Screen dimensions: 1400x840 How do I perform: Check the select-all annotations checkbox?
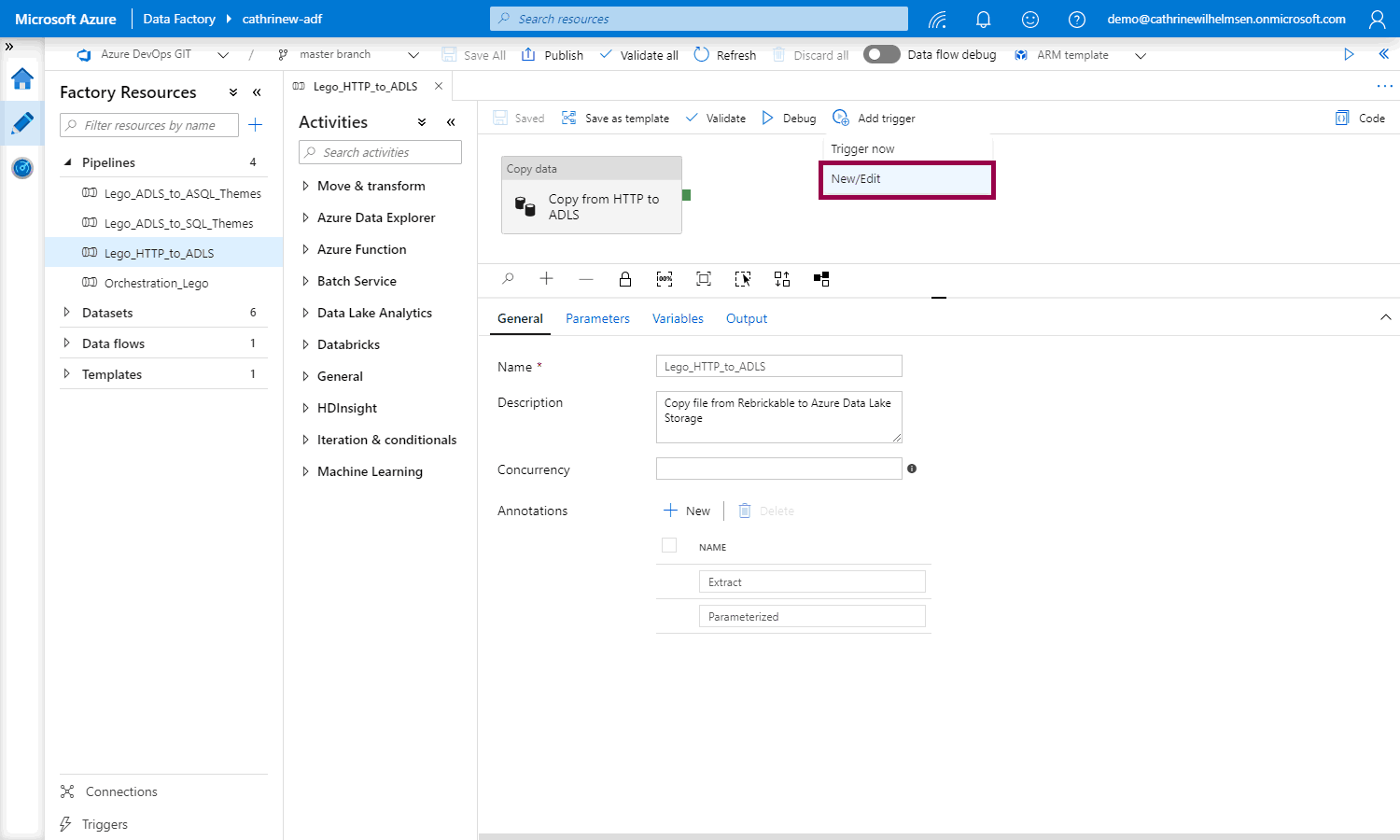point(669,546)
